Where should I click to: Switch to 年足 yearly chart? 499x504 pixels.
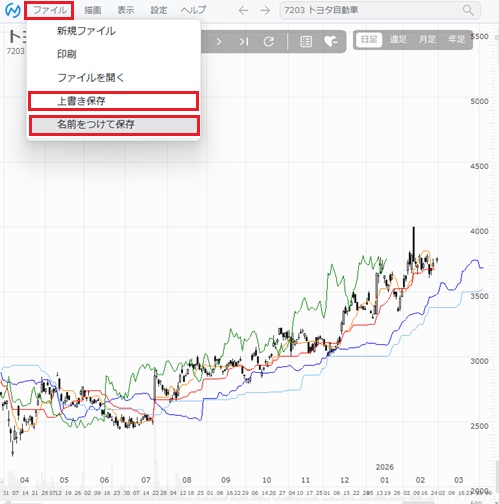pyautogui.click(x=456, y=40)
